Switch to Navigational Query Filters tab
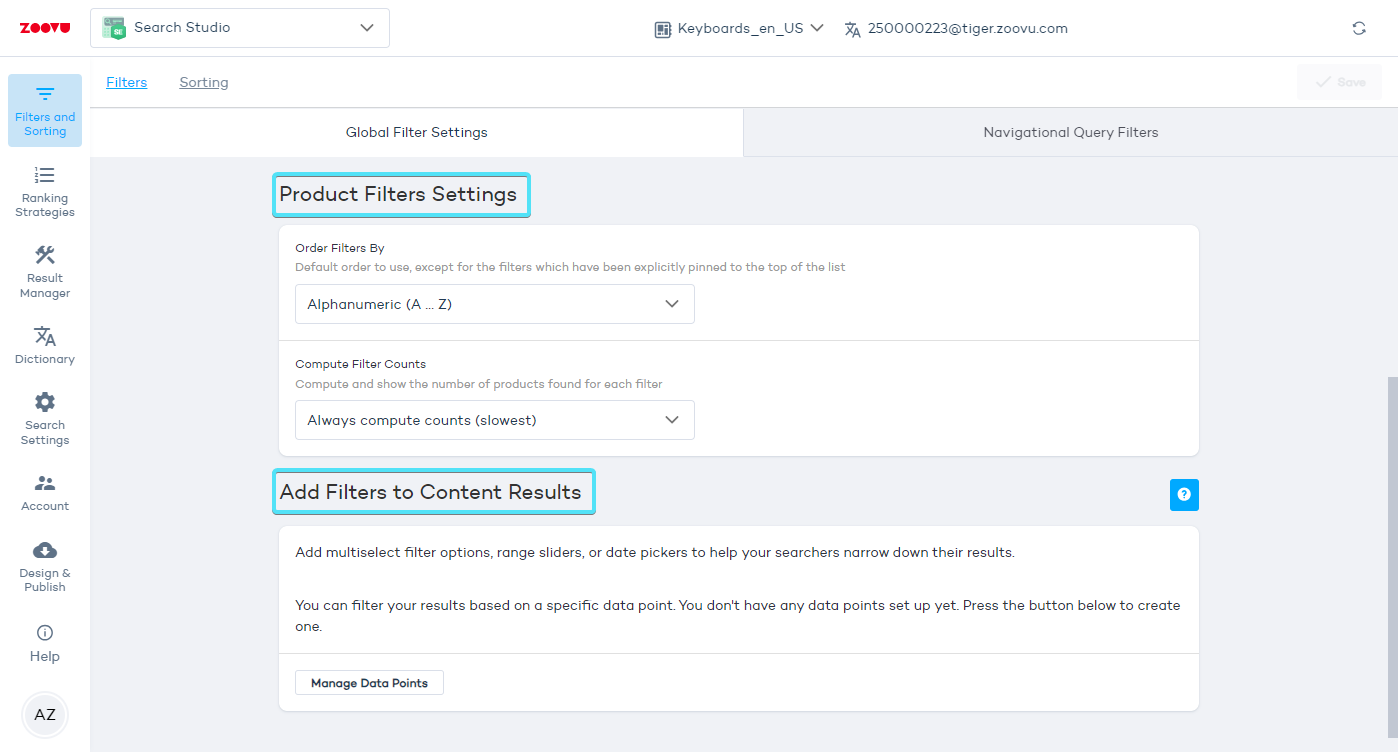 point(1070,131)
